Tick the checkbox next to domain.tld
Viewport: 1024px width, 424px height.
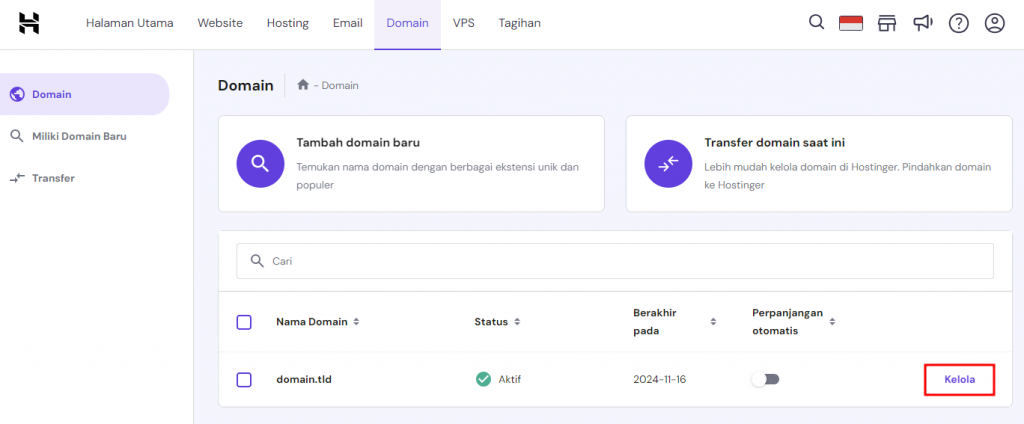pyautogui.click(x=244, y=380)
